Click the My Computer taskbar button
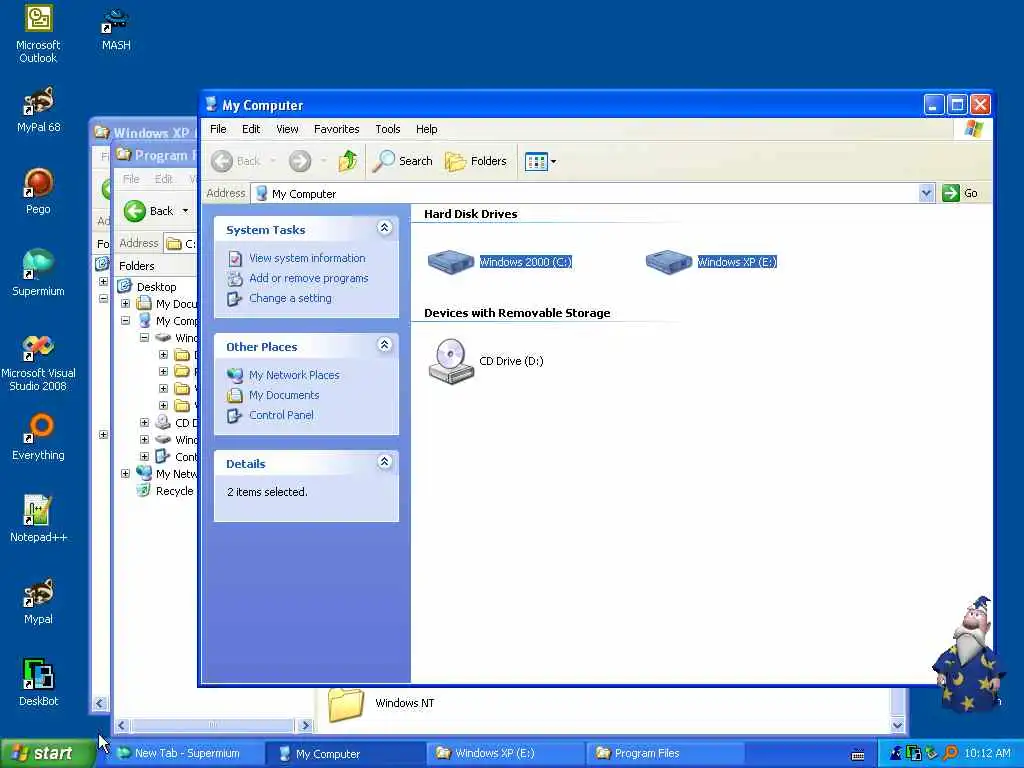This screenshot has width=1024, height=768. (x=345, y=754)
